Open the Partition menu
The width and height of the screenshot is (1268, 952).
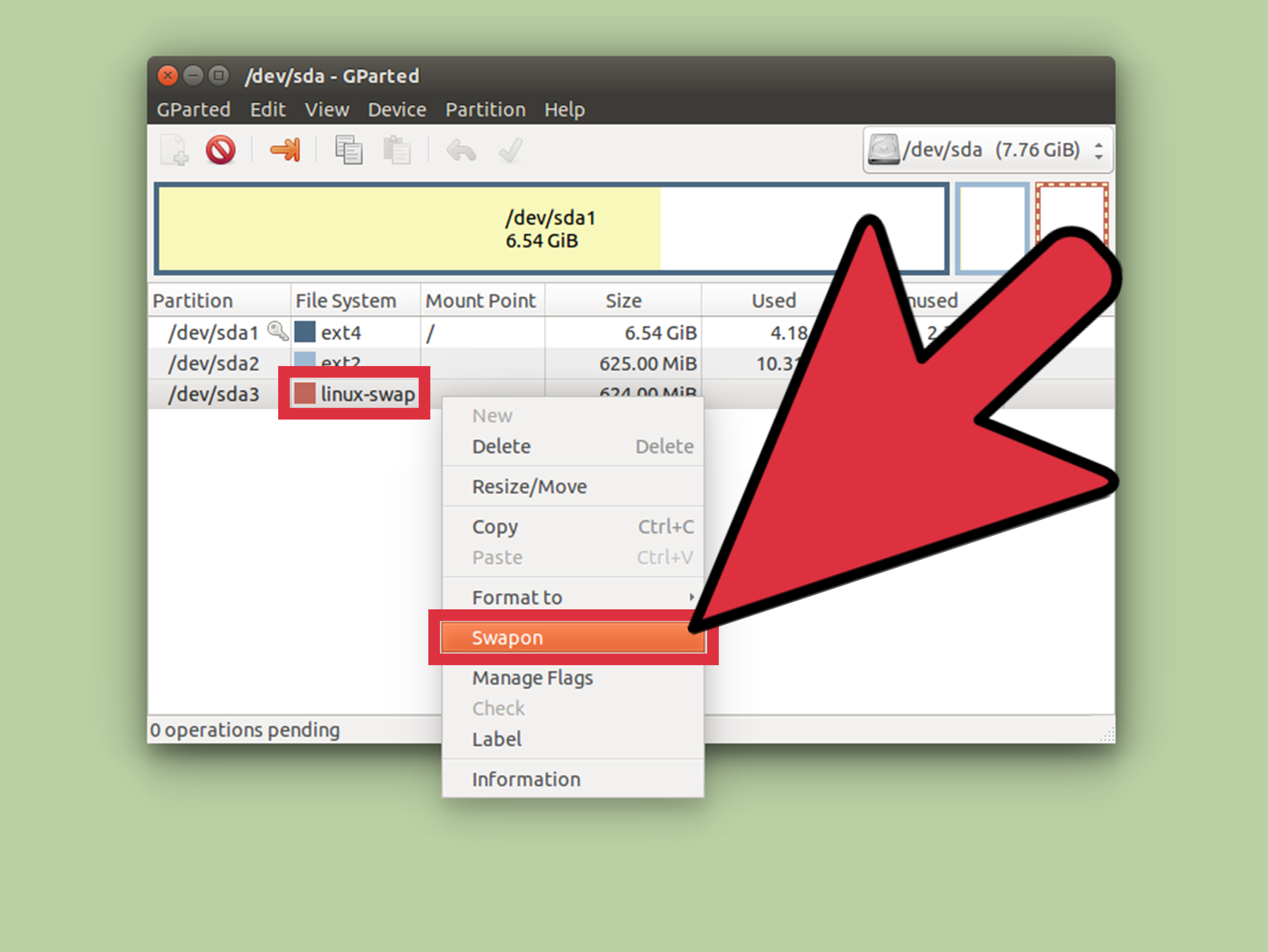tap(485, 109)
